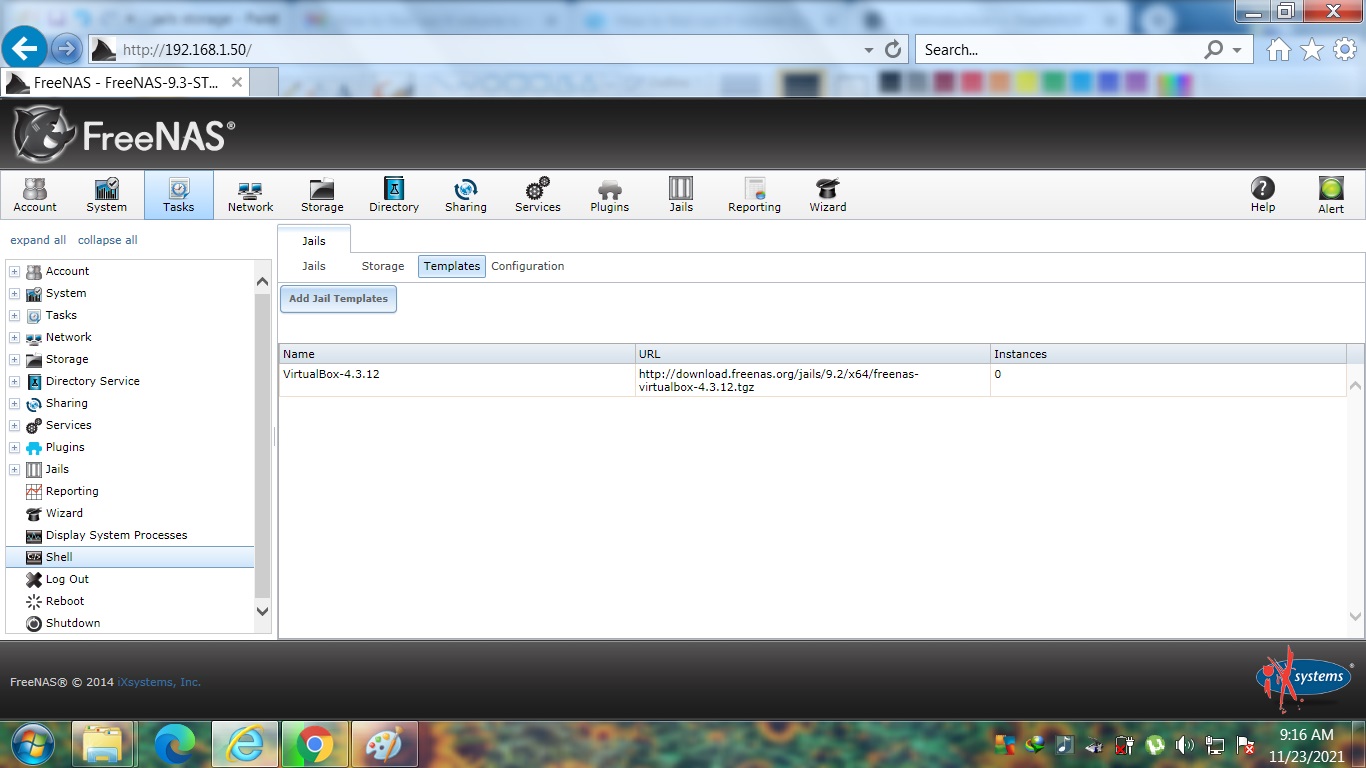Open Help in the top toolbar
This screenshot has height=768, width=1366.
coord(1263,195)
